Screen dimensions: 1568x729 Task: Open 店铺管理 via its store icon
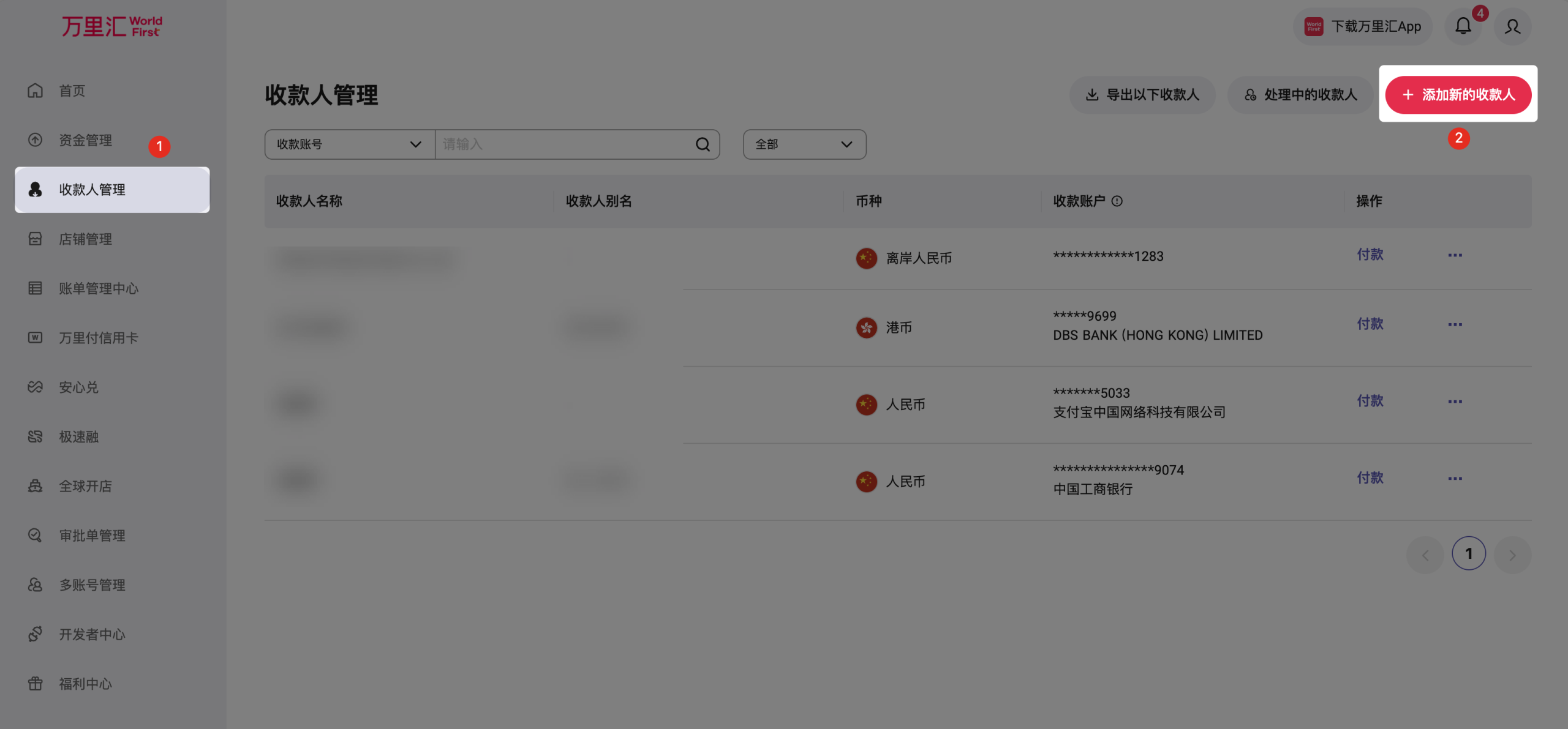click(35, 239)
